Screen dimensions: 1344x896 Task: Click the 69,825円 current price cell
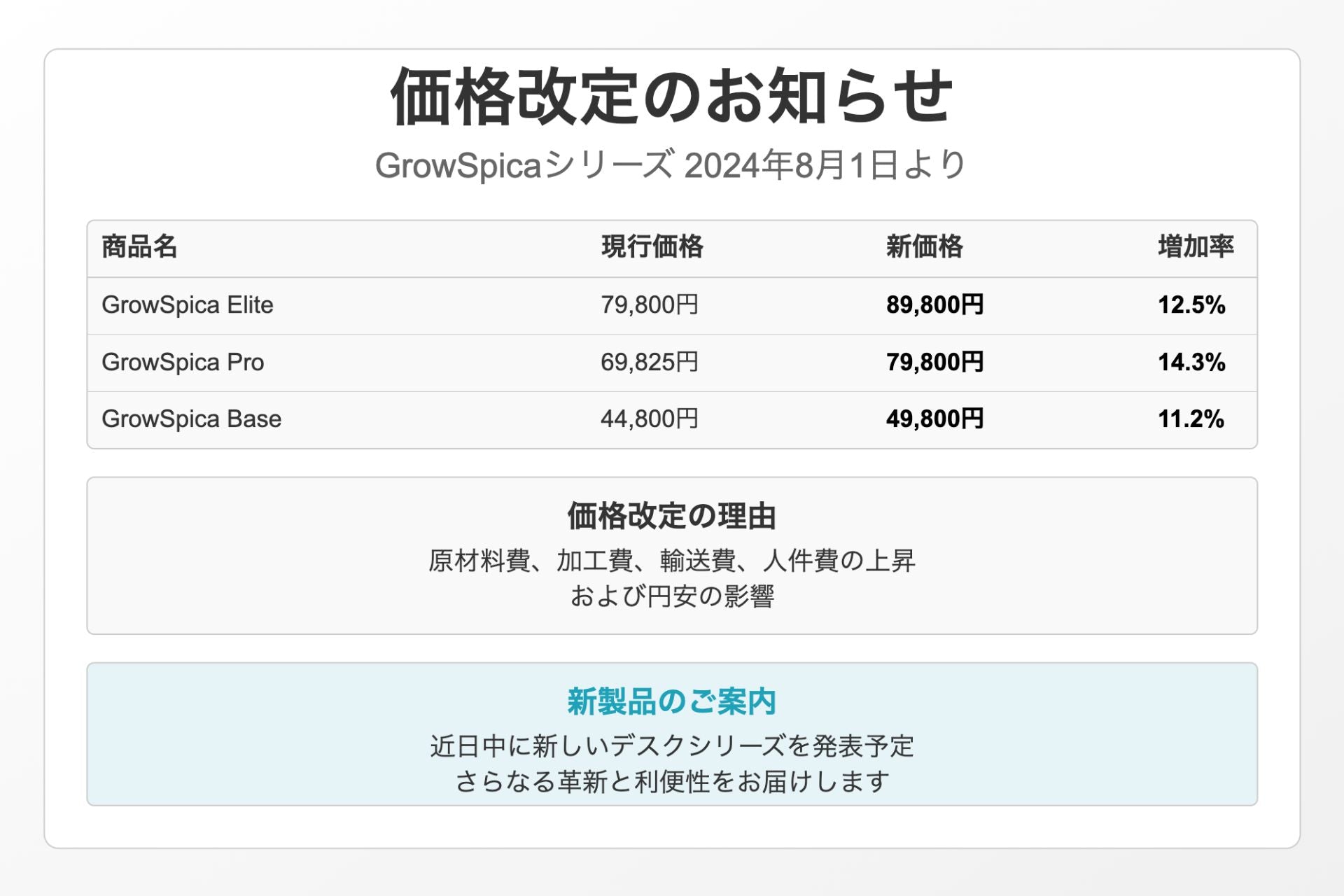click(649, 363)
